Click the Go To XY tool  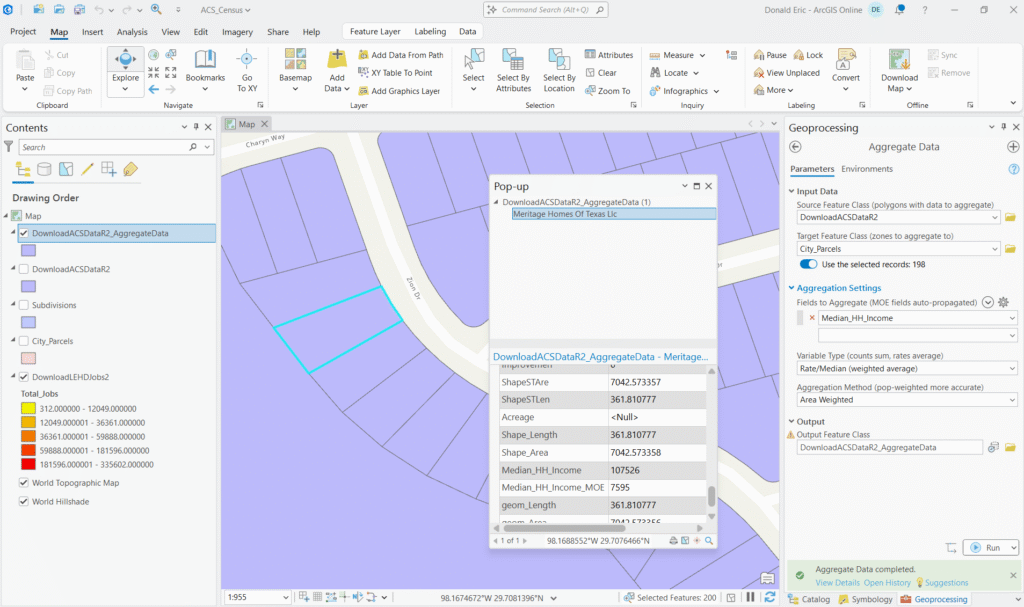tap(246, 70)
